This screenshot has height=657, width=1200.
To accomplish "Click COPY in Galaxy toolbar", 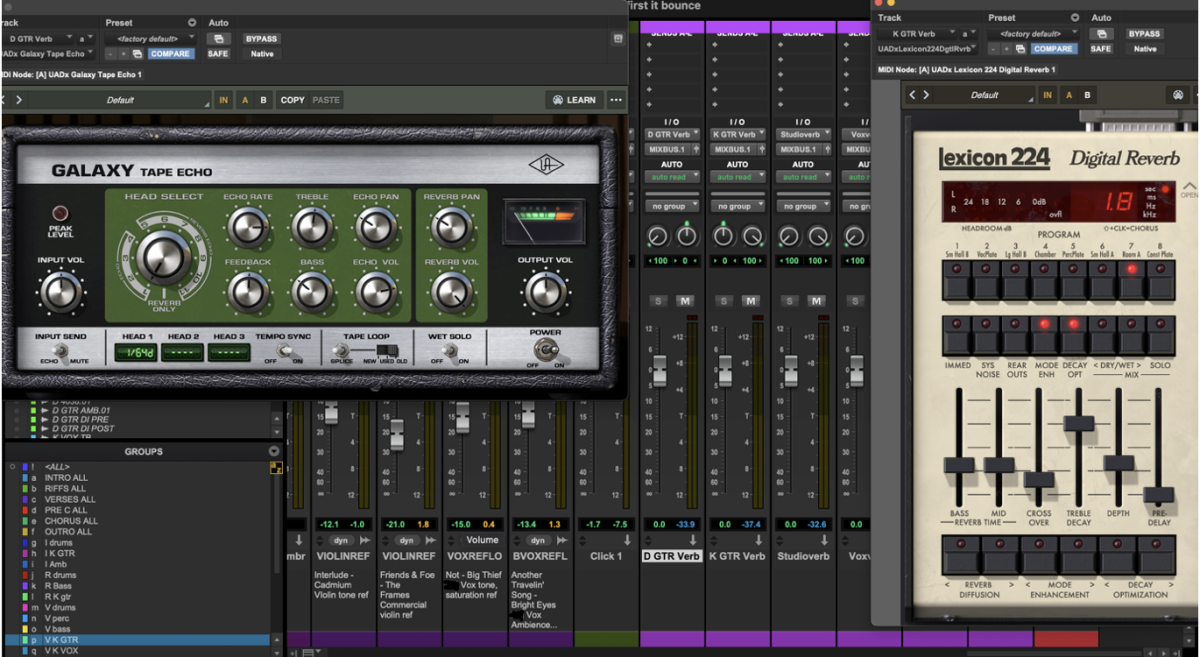I will click(x=292, y=100).
